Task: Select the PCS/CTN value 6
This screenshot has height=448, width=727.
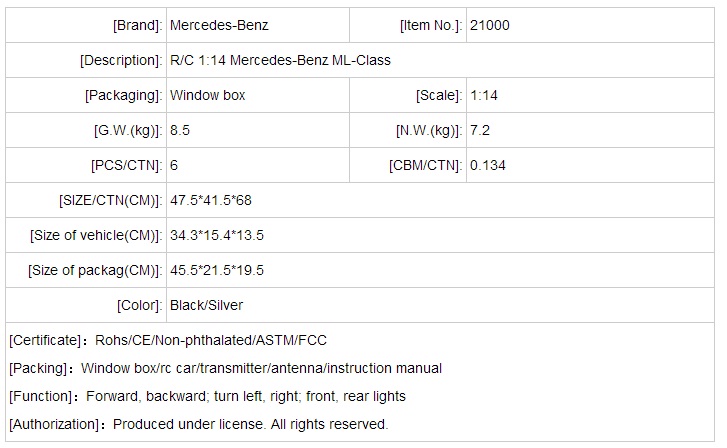Action: pos(175,165)
